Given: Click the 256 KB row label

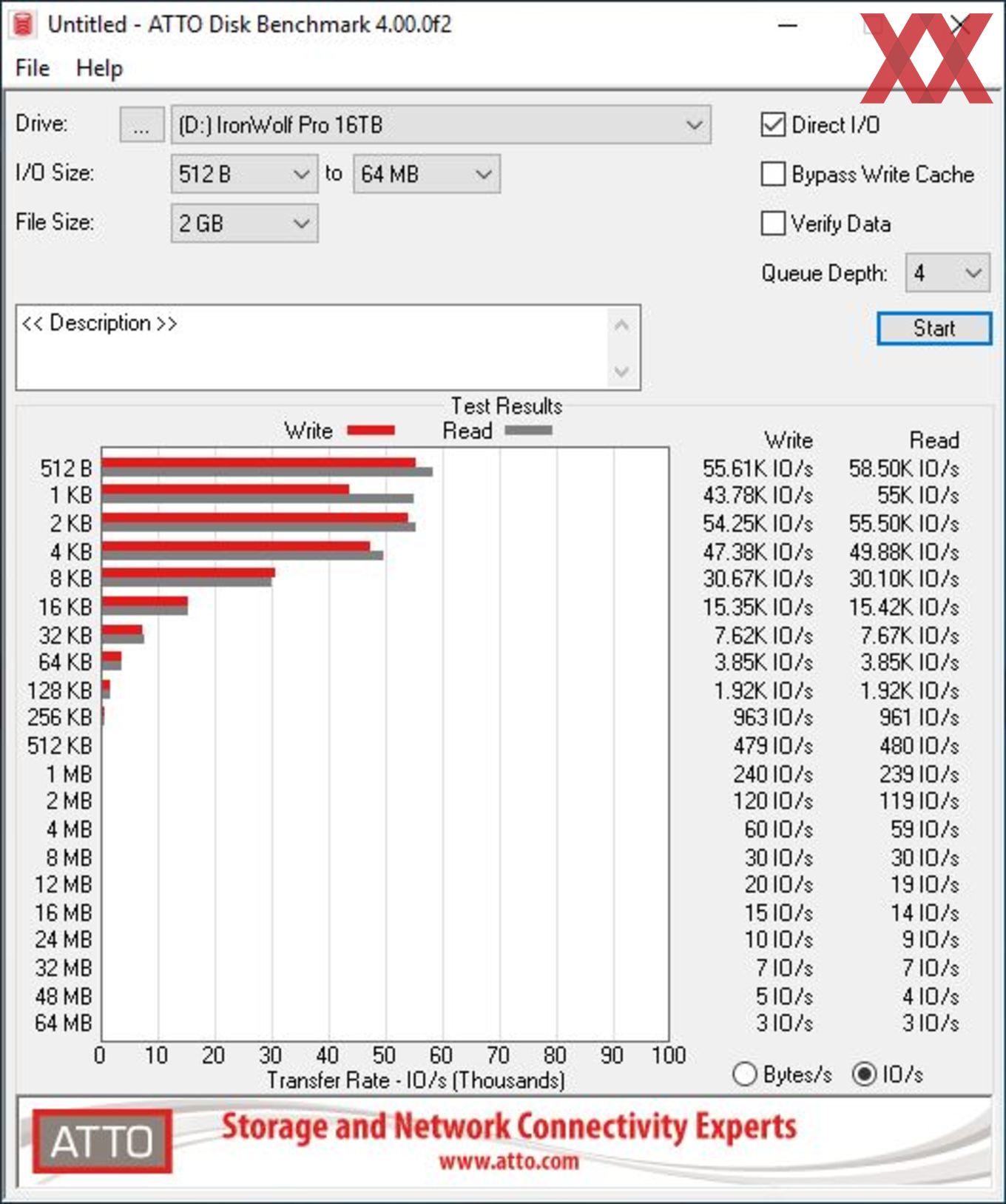Looking at the screenshot, I should 59,717.
